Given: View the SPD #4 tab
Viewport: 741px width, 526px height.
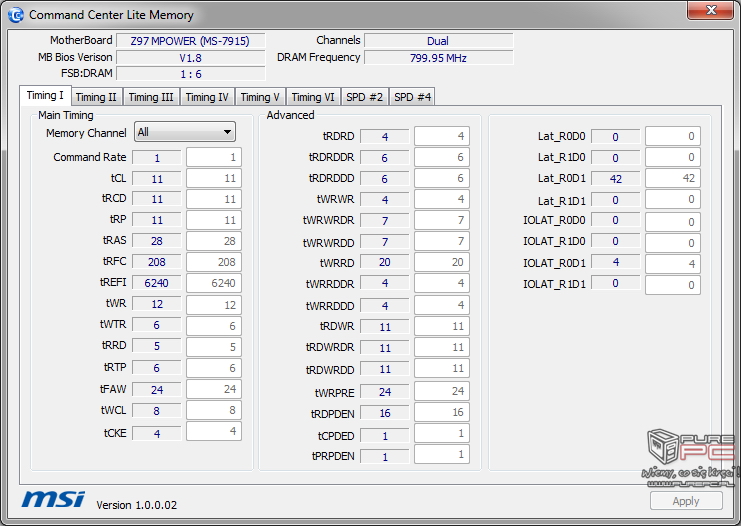Looking at the screenshot, I should tap(412, 97).
